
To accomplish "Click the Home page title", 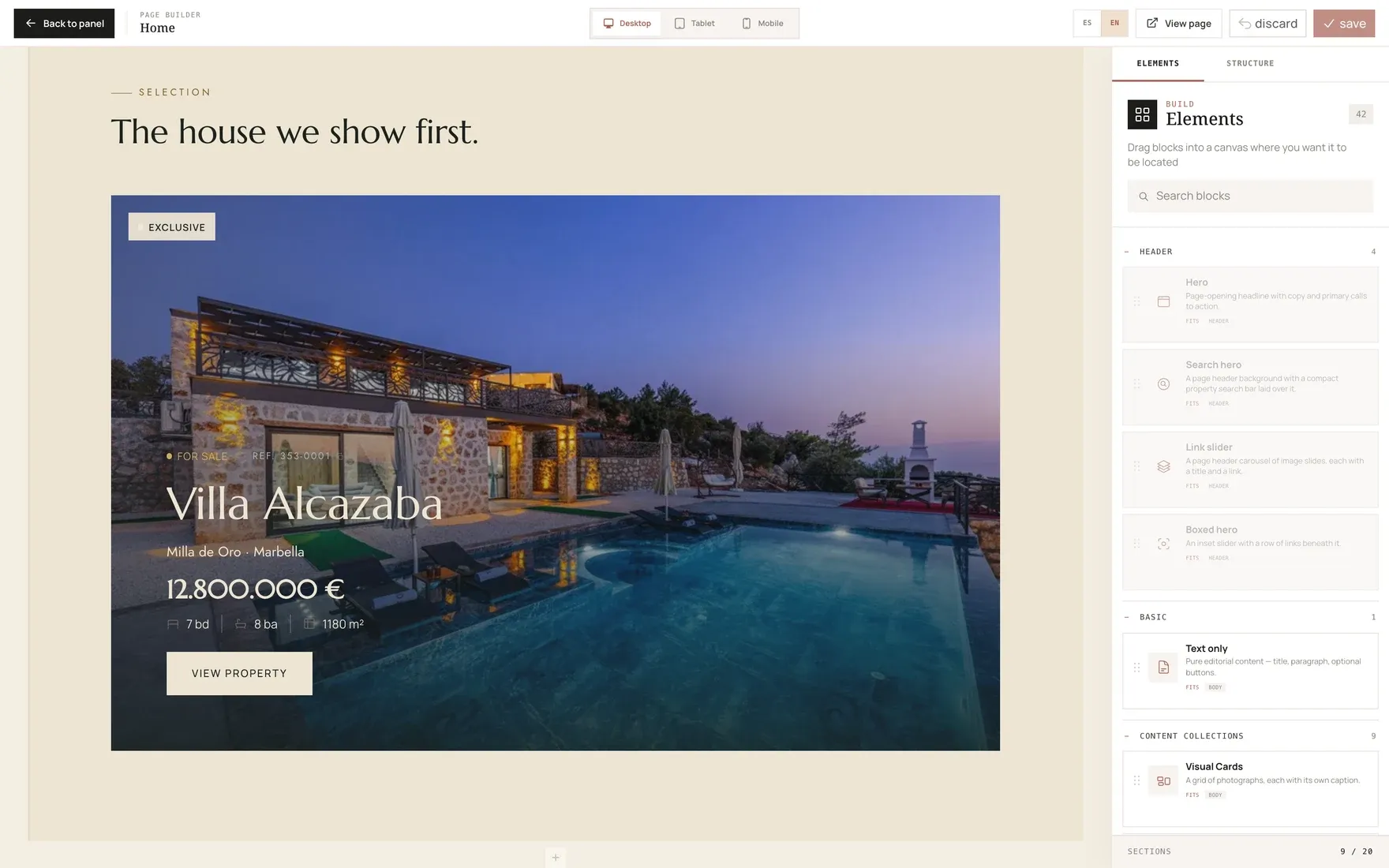I will point(158,28).
